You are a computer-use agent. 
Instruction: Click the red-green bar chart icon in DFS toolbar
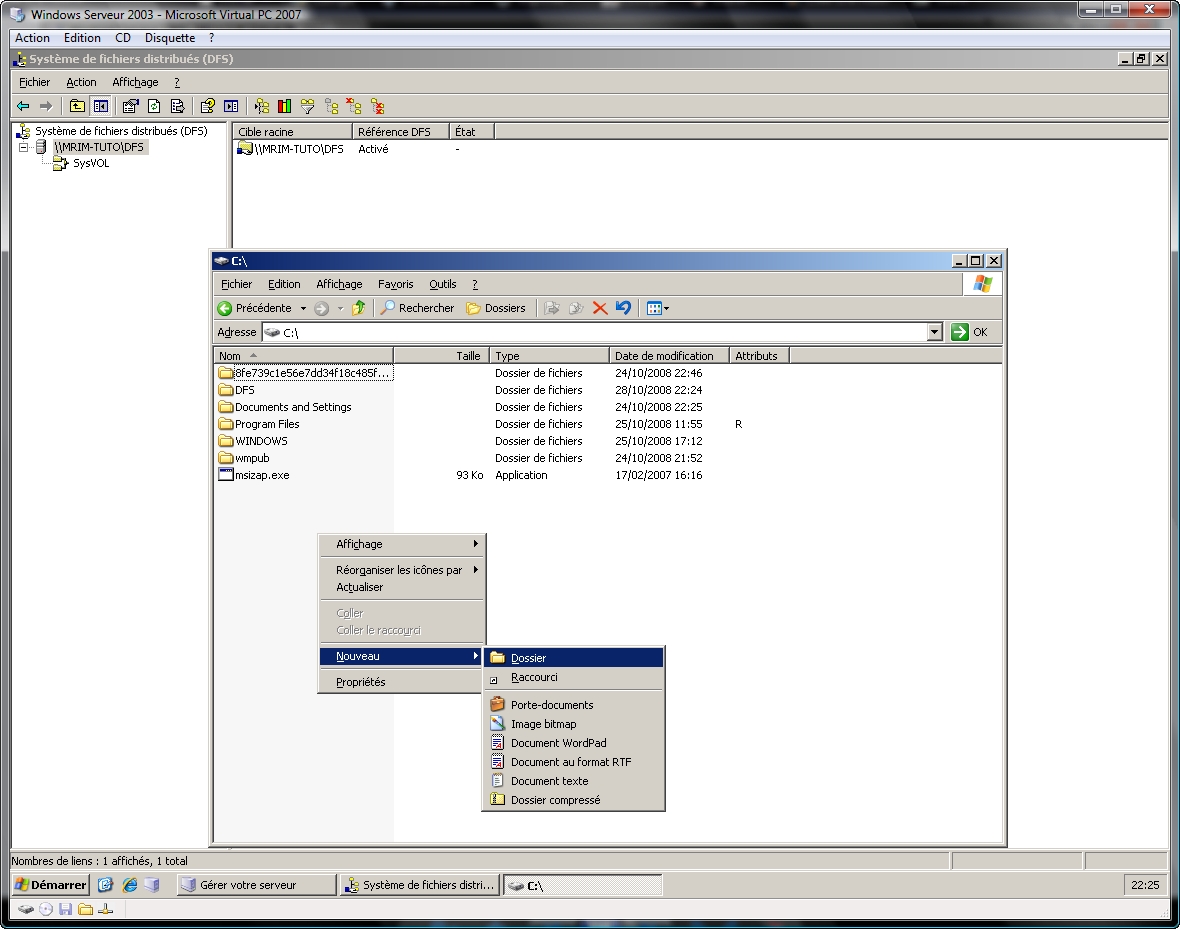tap(284, 106)
